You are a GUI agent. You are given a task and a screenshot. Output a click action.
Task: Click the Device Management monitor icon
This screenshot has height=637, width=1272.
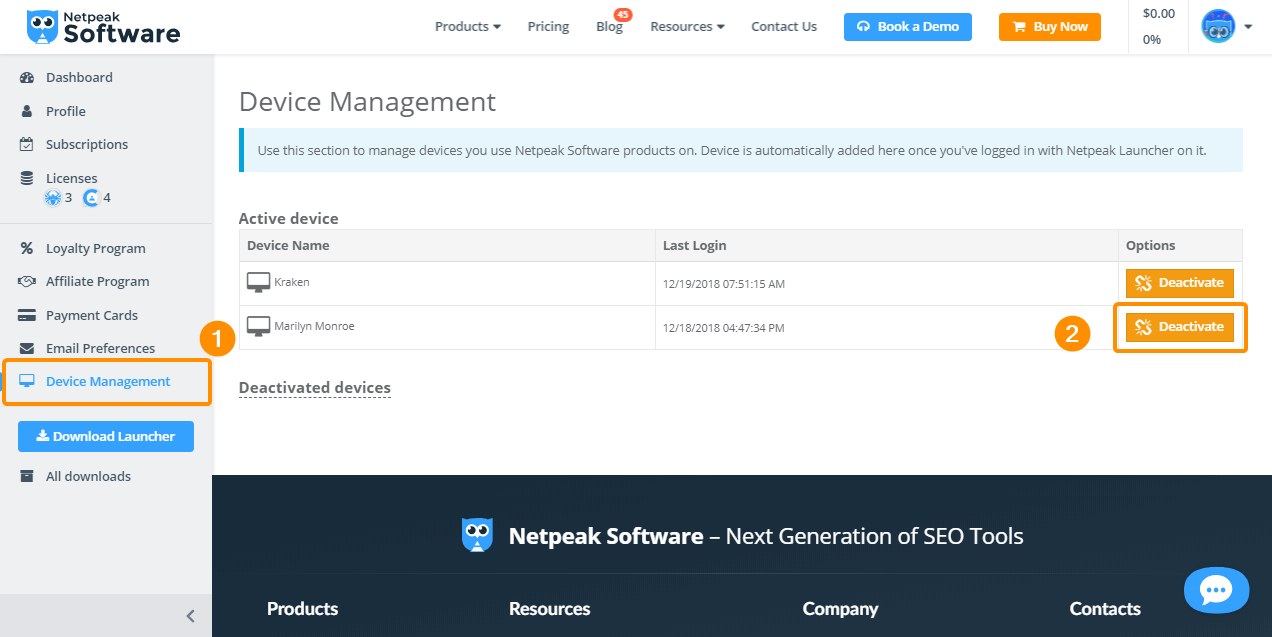tap(27, 381)
